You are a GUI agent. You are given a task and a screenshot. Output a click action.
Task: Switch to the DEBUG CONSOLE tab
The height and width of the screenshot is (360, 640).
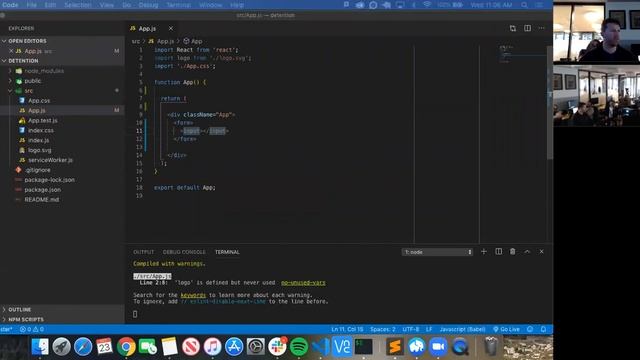click(184, 252)
